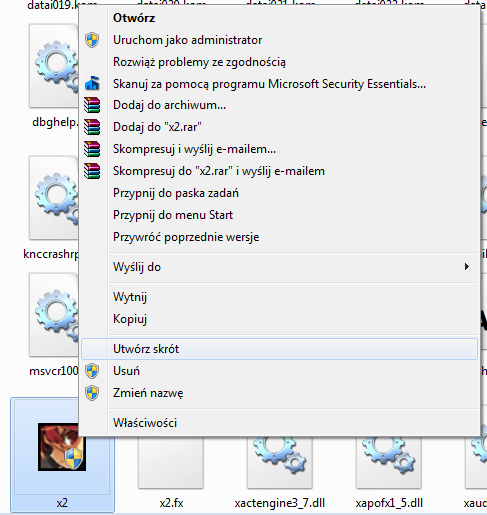Click the shield icon beside Zmień nazwę
Image resolution: width=487 pixels, height=515 pixels.
pos(92,393)
